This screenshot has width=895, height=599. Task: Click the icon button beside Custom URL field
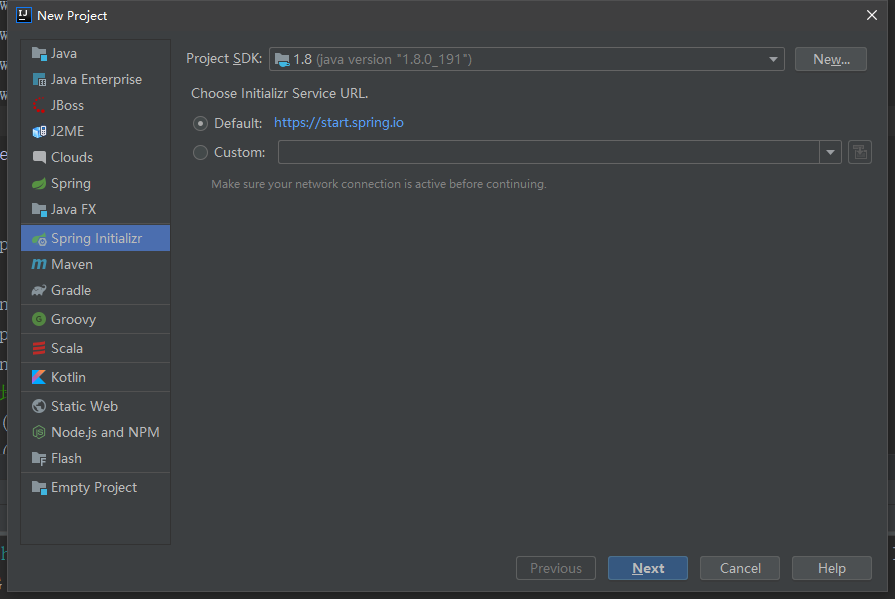860,152
